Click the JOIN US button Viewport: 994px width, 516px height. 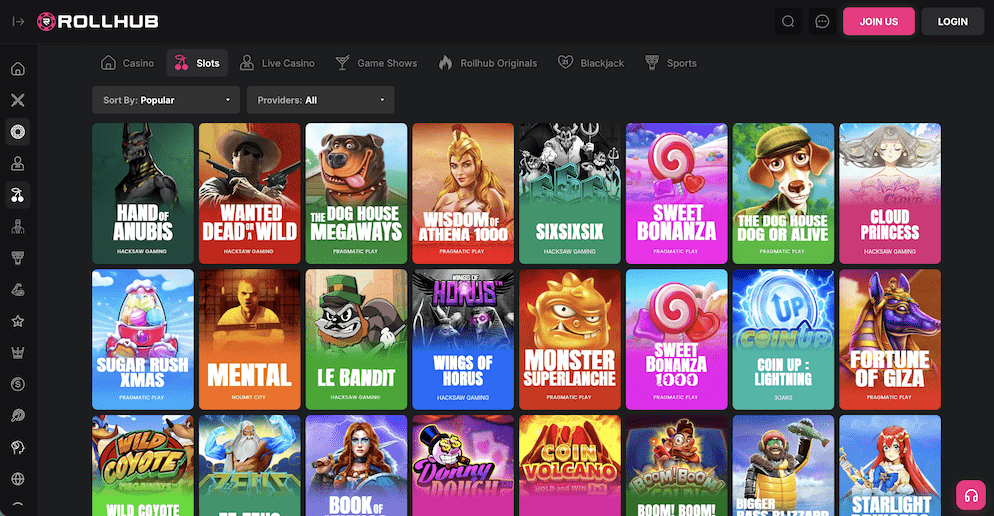point(879,22)
